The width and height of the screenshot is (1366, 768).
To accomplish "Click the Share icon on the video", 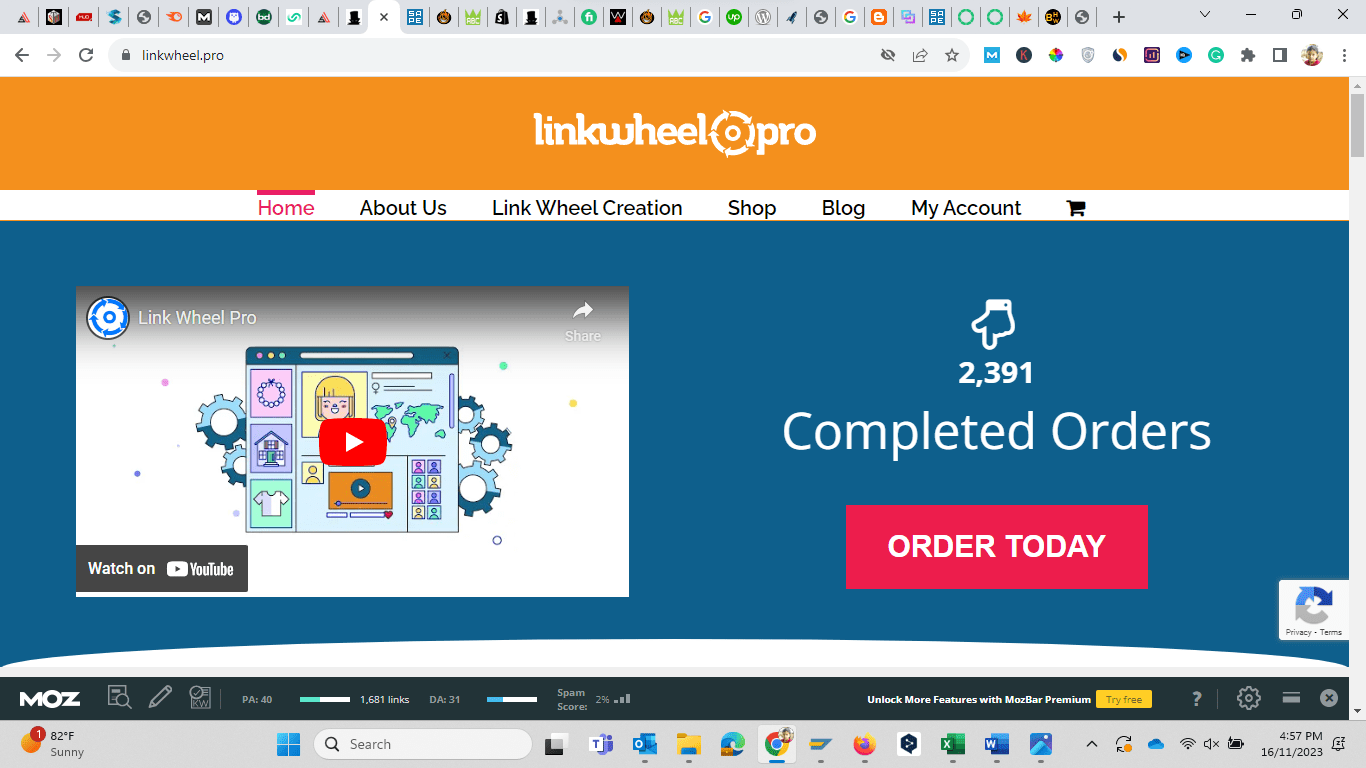I will pyautogui.click(x=583, y=319).
